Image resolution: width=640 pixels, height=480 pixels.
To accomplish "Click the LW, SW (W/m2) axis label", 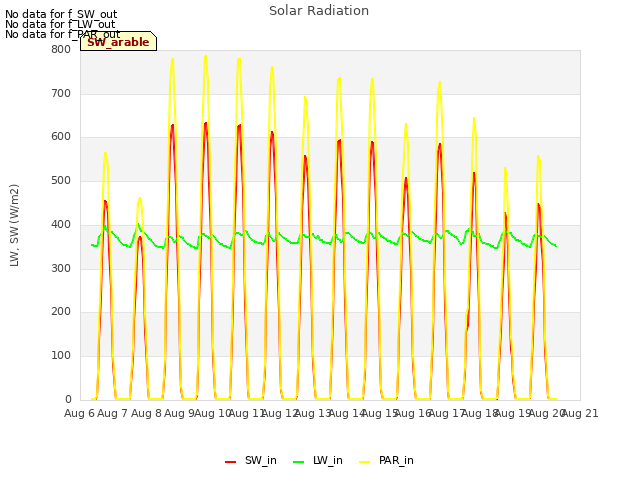I will pos(14,225).
